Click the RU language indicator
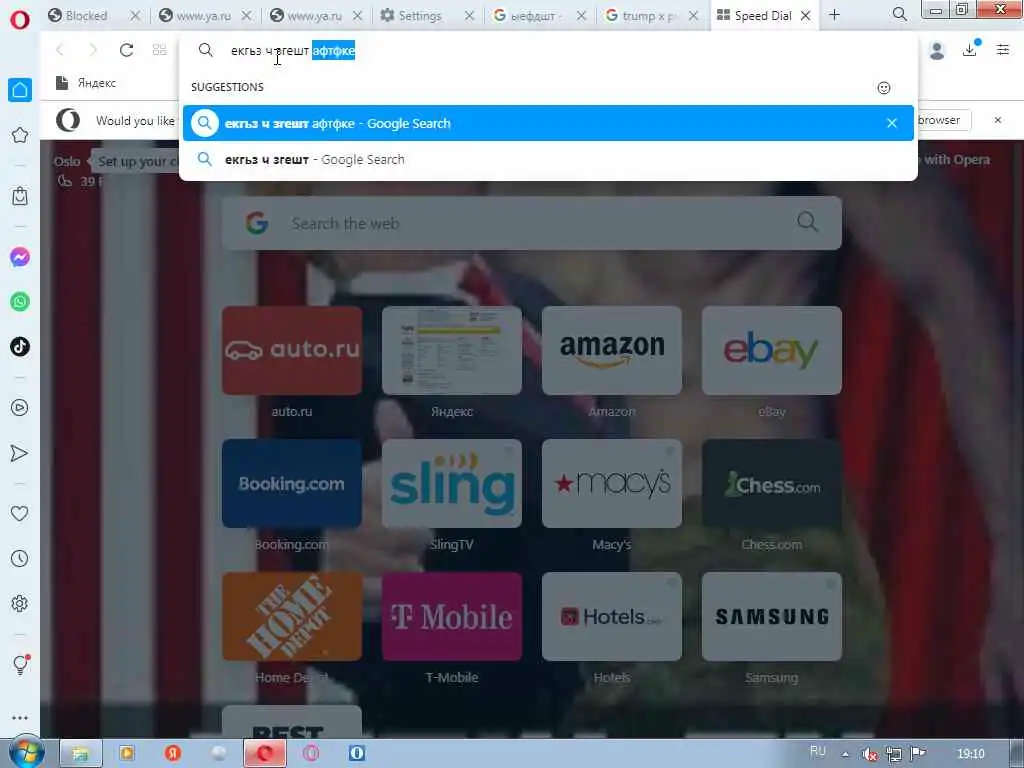Viewport: 1024px width, 768px height. point(818,751)
